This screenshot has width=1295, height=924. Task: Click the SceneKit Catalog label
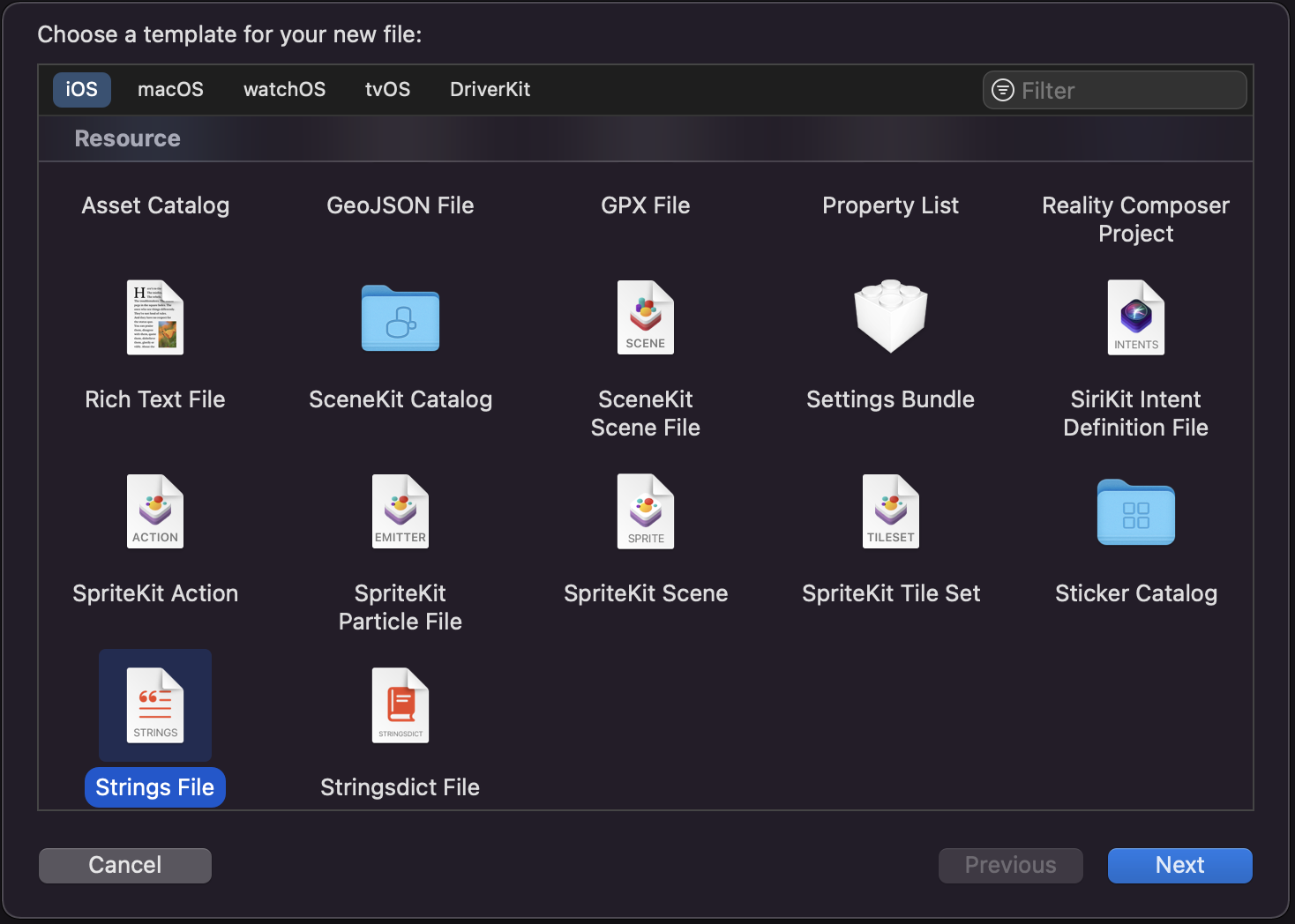coord(400,399)
